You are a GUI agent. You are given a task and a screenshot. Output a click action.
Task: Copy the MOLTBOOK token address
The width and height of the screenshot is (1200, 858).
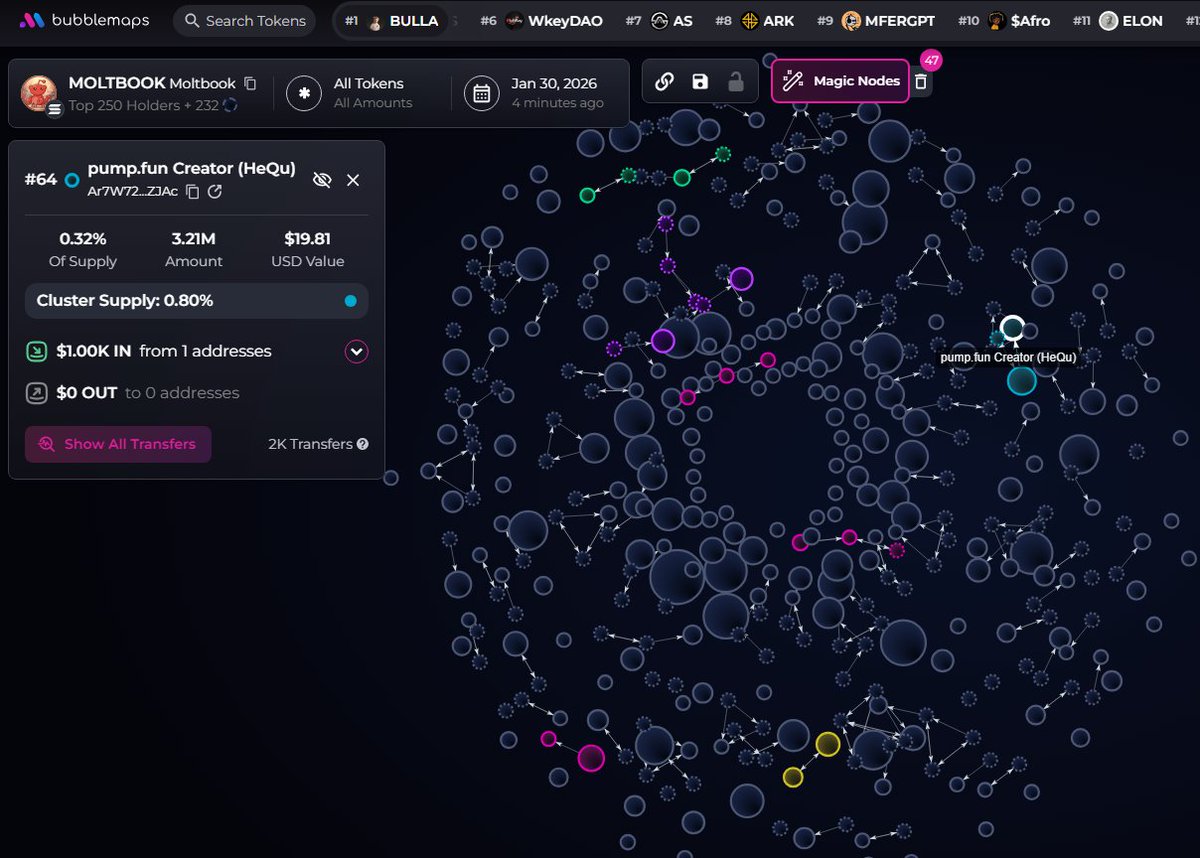250,83
